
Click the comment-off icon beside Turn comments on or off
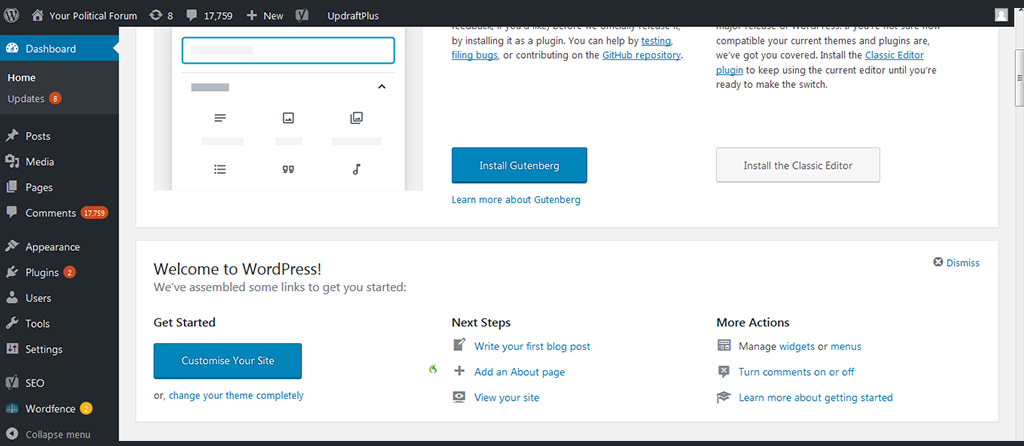(x=723, y=372)
